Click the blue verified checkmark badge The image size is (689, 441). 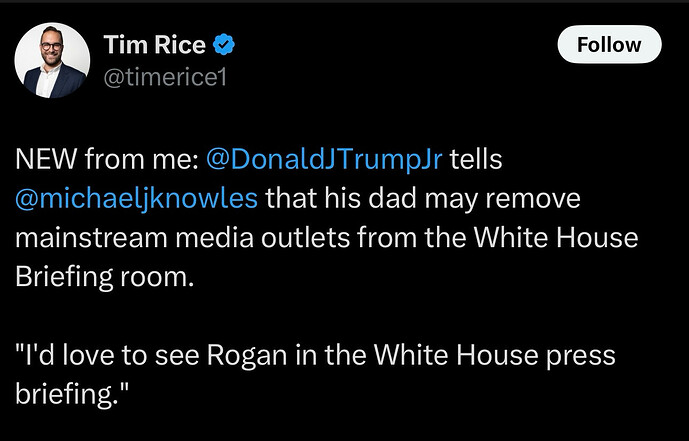pos(224,44)
